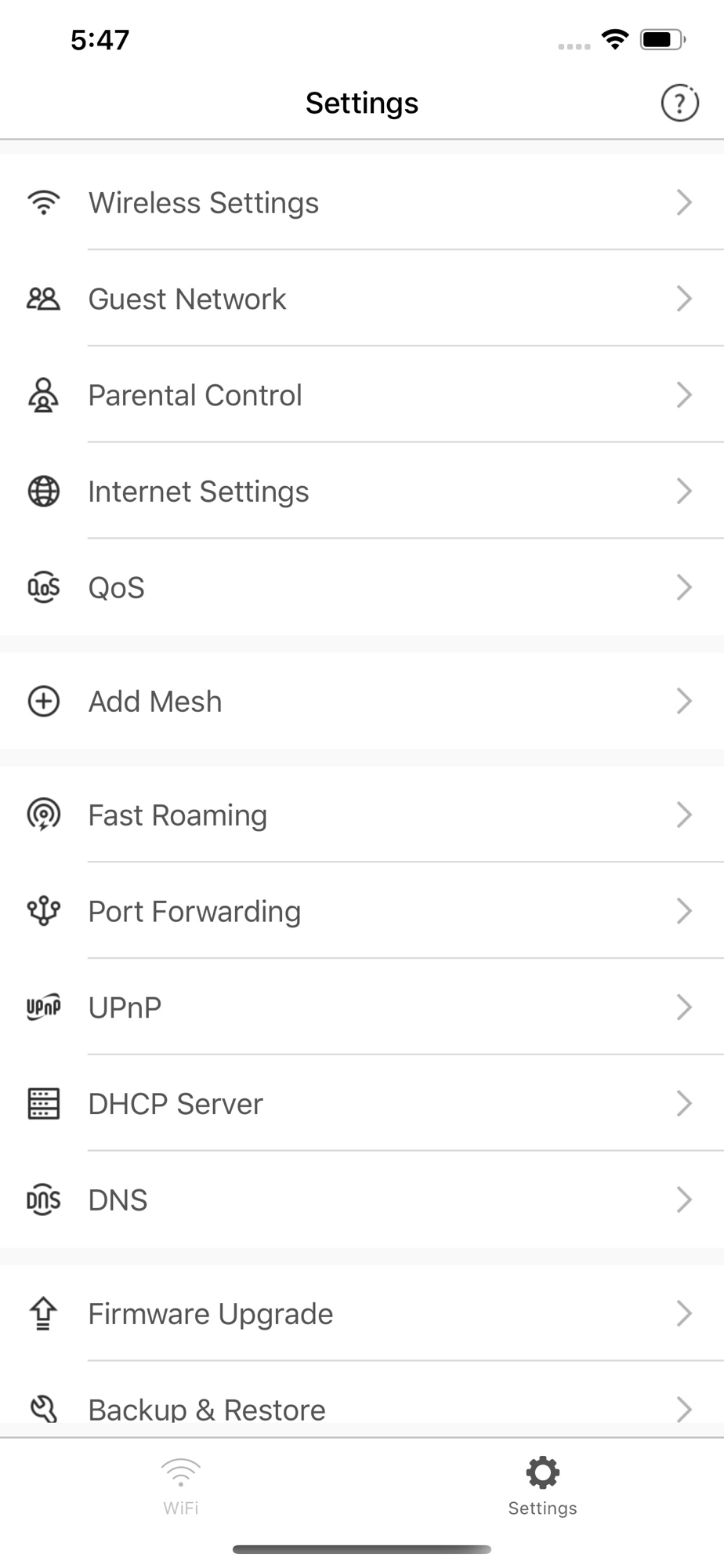
Task: Tap the DHCP Server icon
Action: (x=44, y=1103)
